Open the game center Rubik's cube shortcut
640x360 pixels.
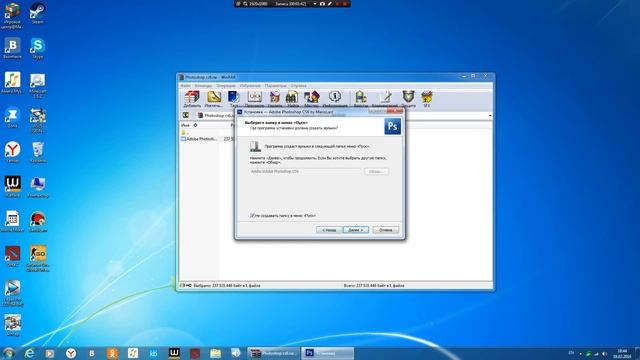(x=12, y=16)
